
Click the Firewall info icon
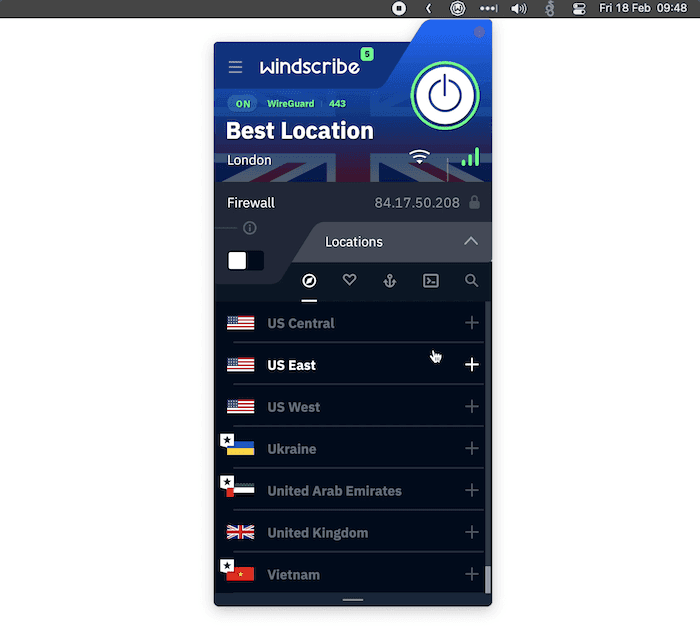coord(250,228)
